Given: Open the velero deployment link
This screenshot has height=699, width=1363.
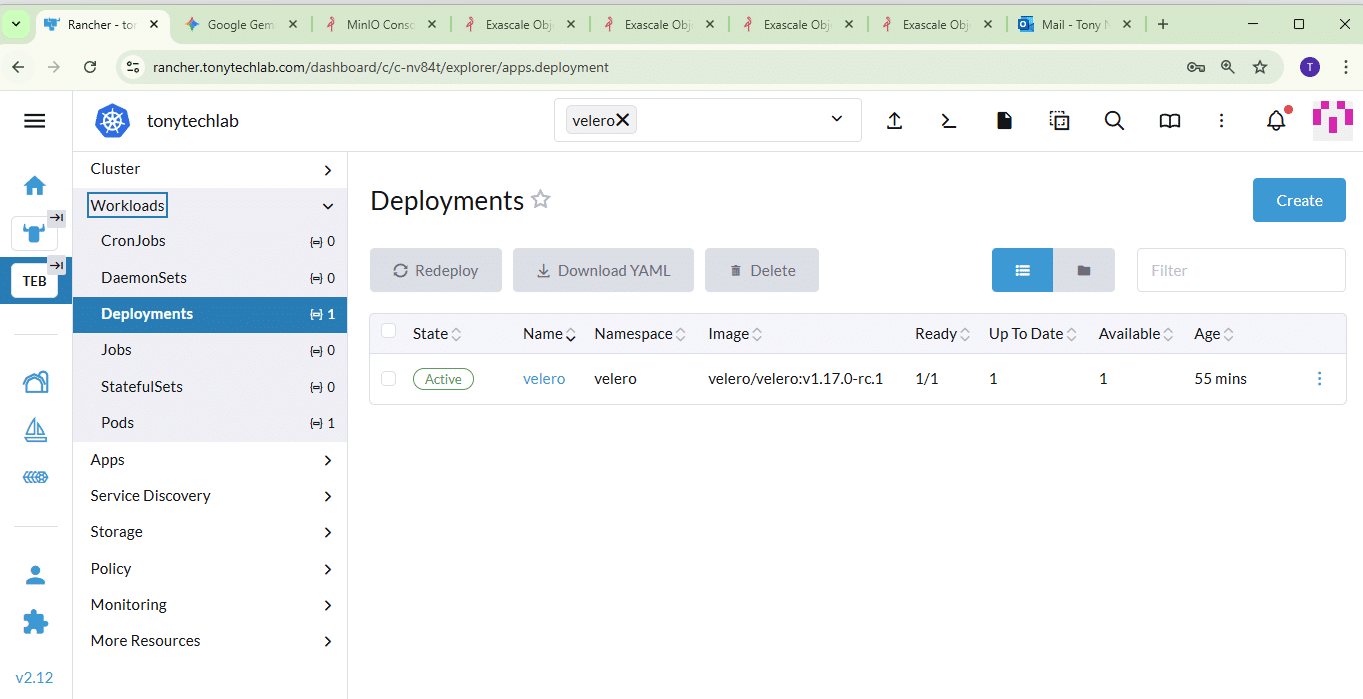Looking at the screenshot, I should pyautogui.click(x=544, y=379).
